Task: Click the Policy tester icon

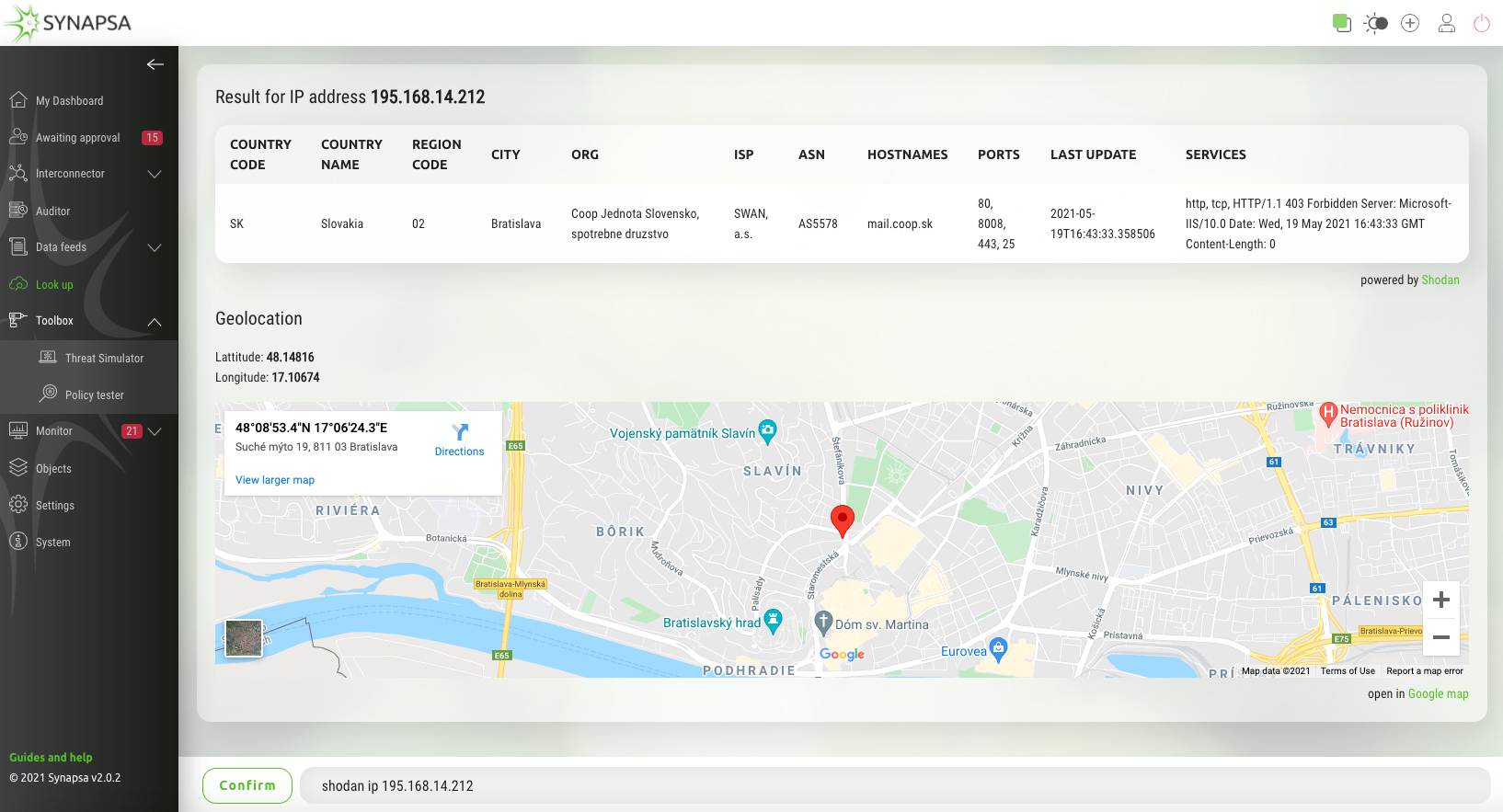Action: click(48, 394)
